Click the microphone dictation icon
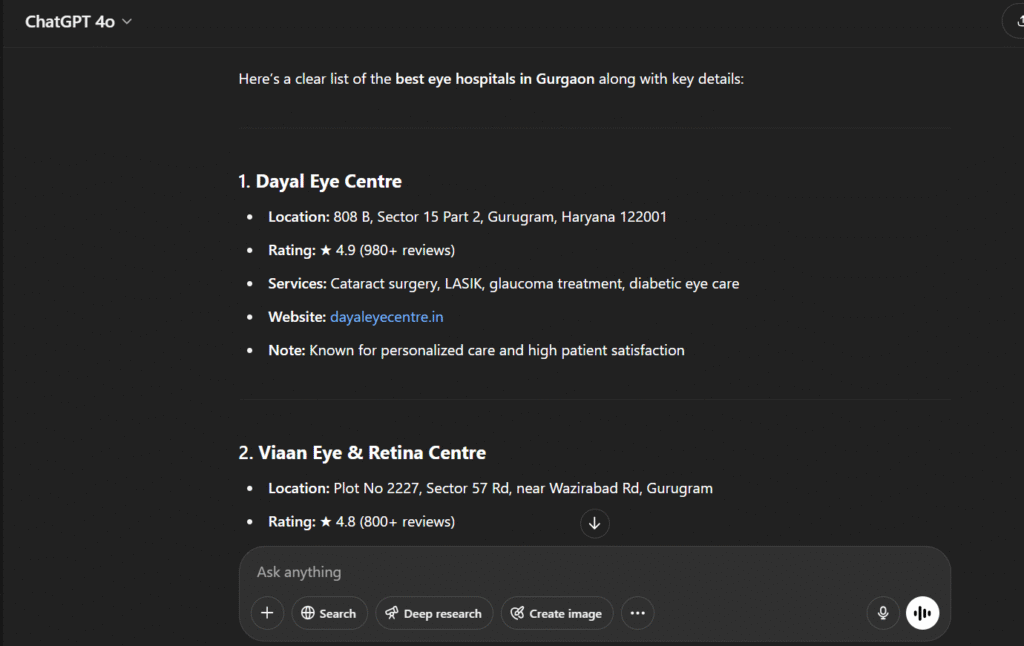Screen dimensions: 1024x646 coord(883,613)
